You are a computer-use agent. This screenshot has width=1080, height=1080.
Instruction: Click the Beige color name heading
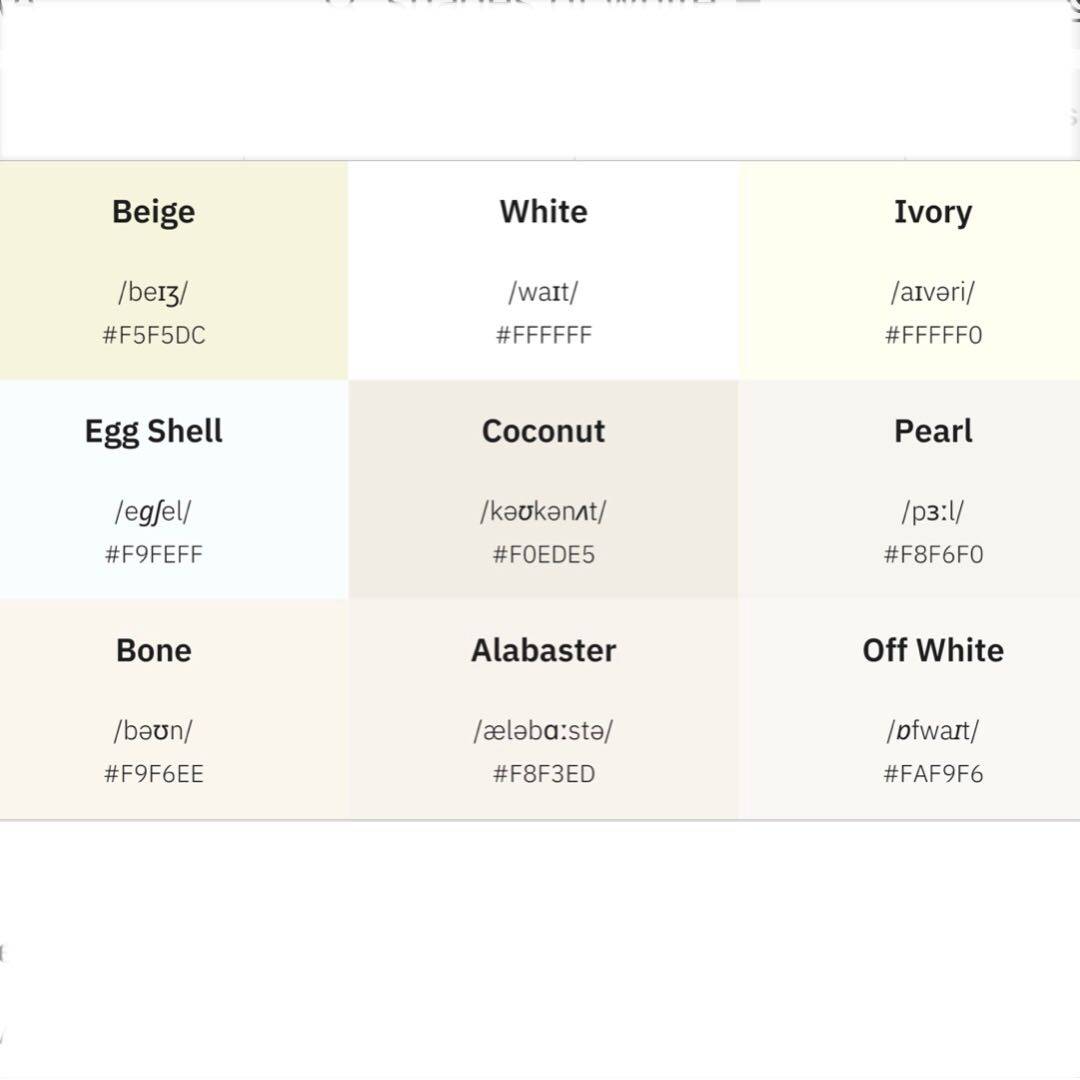click(x=153, y=212)
